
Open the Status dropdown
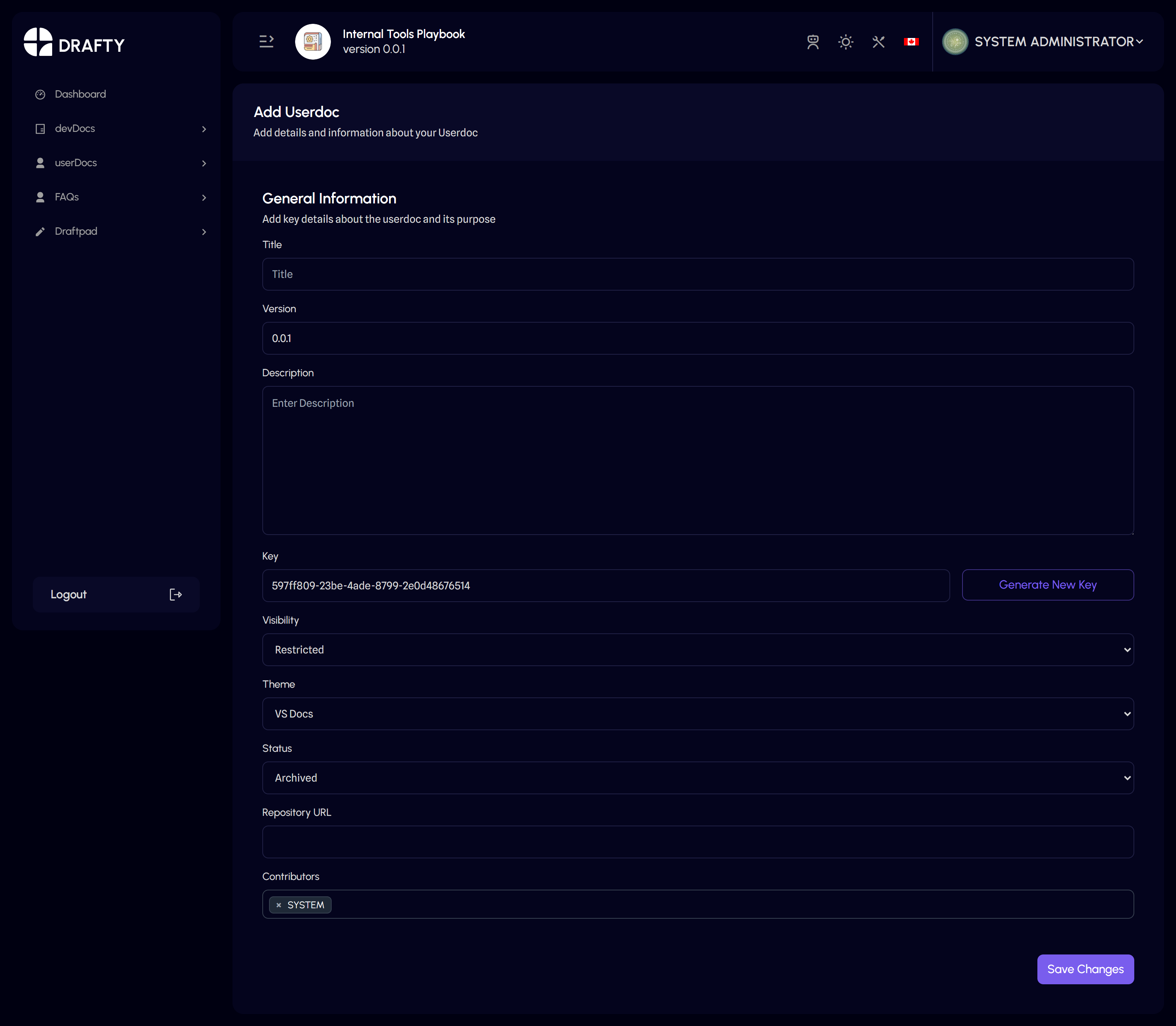coord(697,778)
